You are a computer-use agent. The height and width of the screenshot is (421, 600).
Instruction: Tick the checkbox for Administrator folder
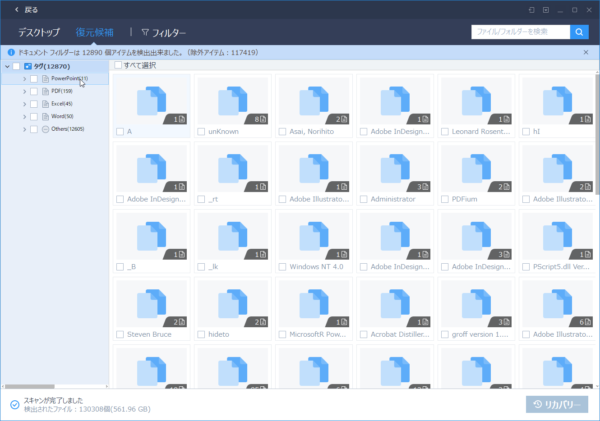[364, 199]
